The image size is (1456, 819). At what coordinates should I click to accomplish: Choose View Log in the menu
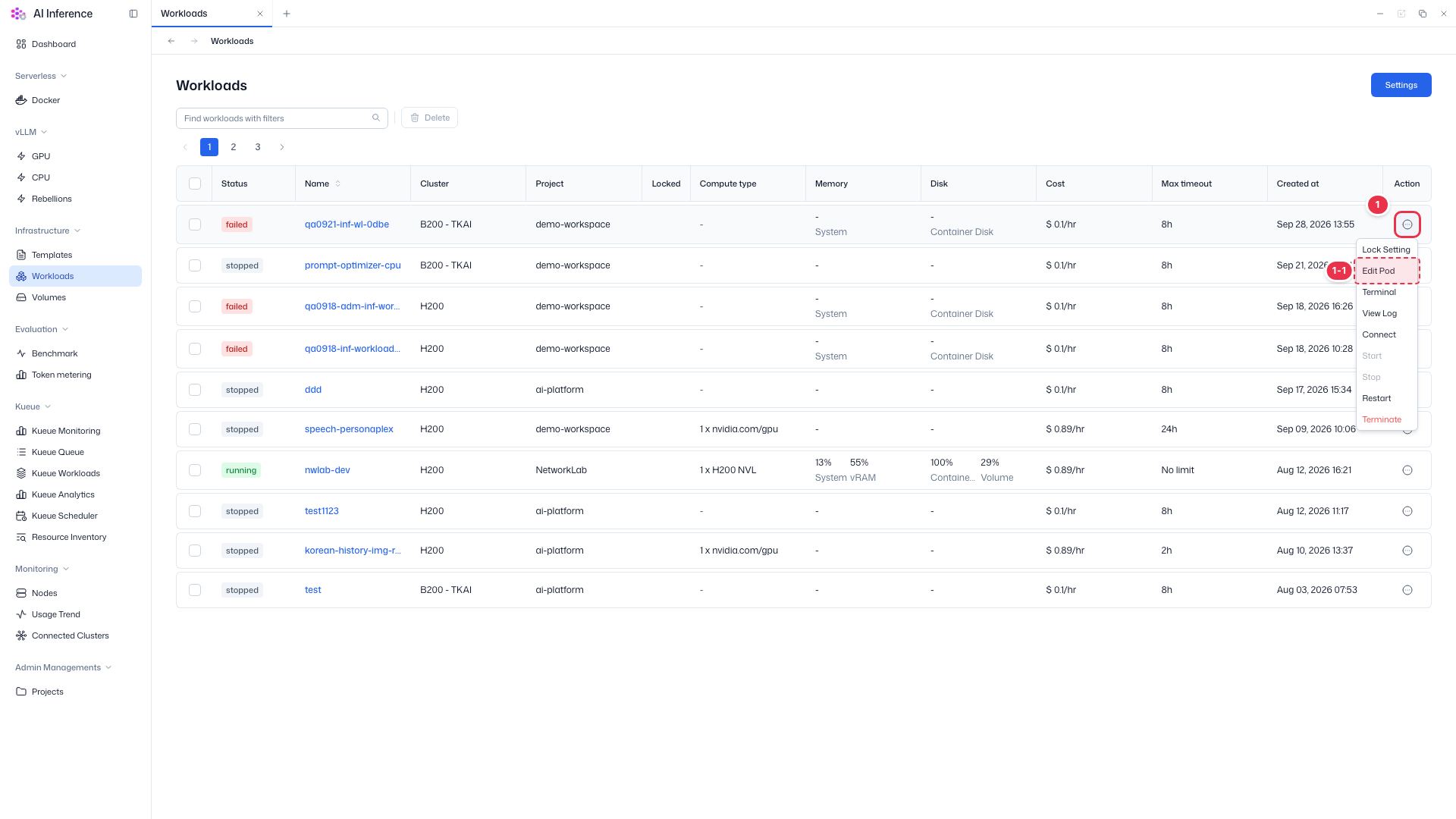1386,313
